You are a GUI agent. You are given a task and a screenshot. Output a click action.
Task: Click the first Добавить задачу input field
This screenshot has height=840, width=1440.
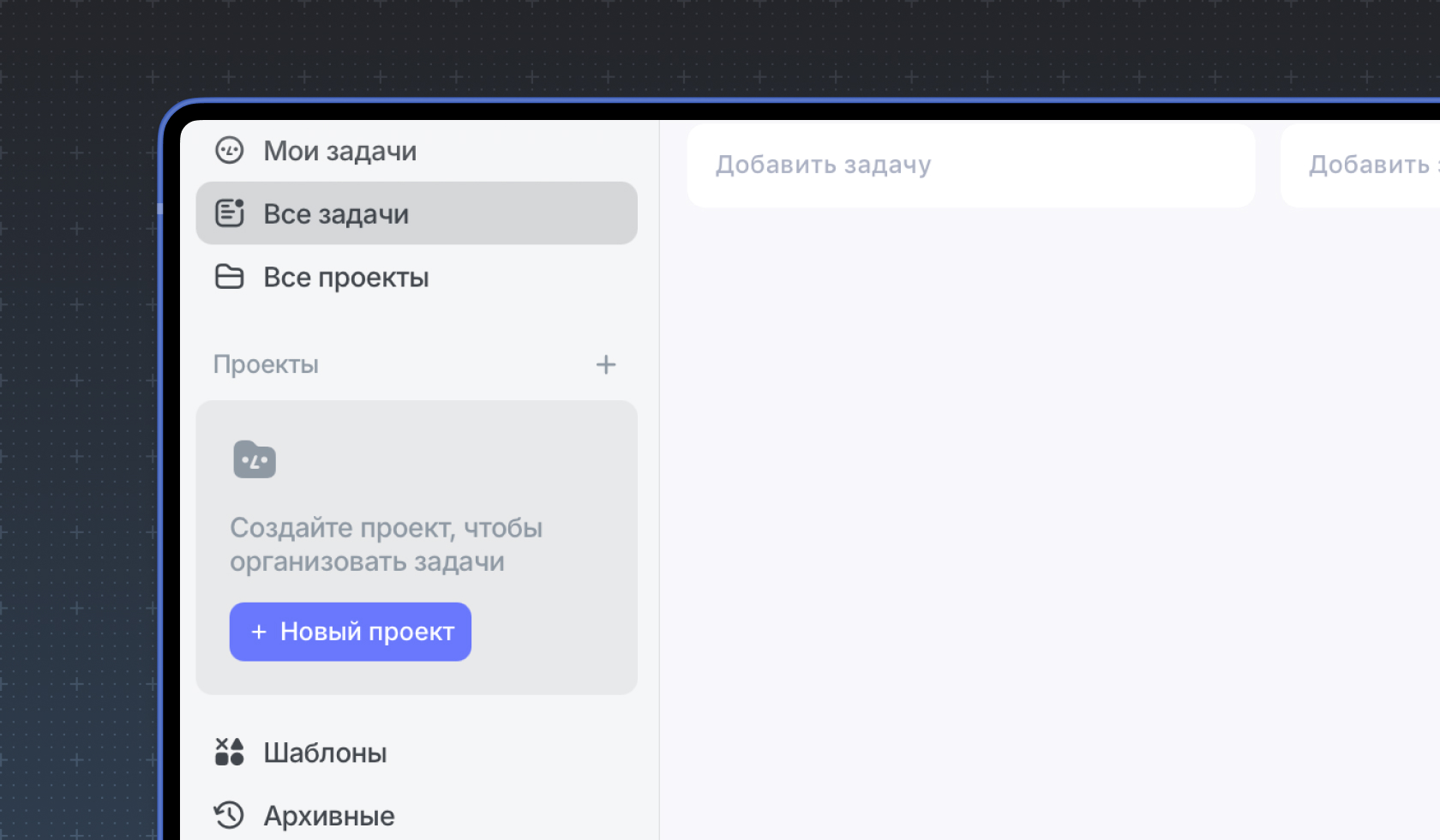(x=971, y=165)
